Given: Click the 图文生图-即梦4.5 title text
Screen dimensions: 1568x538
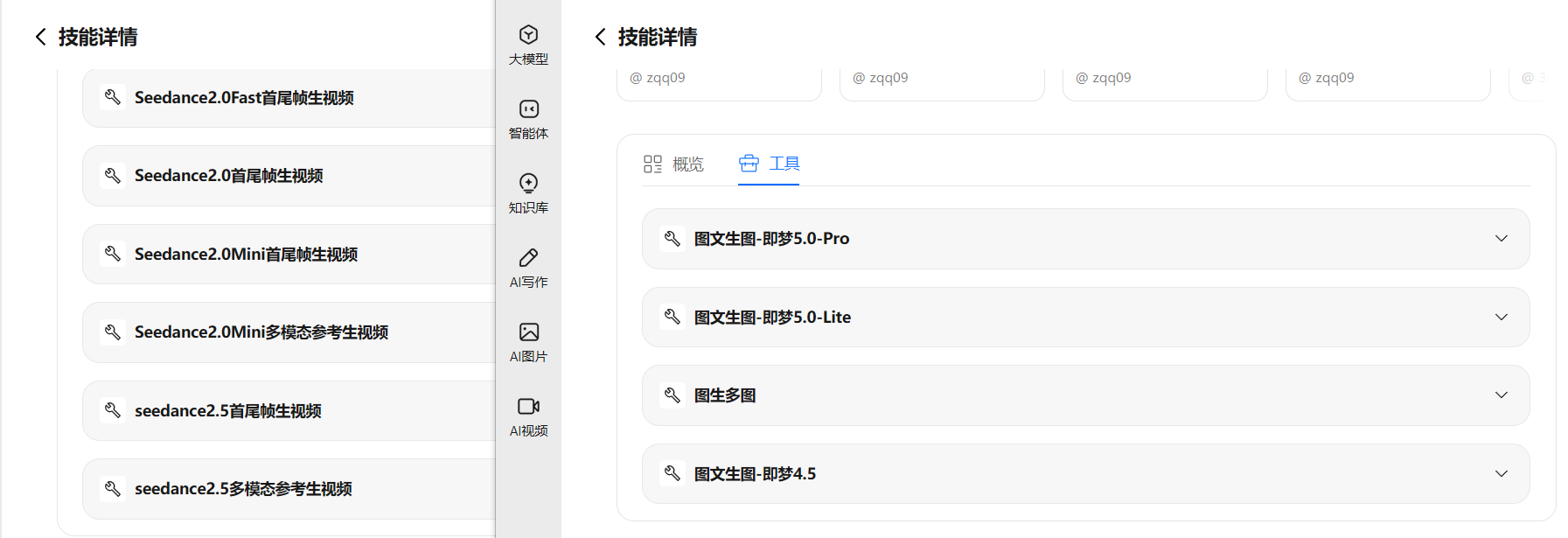Looking at the screenshot, I should tap(755, 473).
